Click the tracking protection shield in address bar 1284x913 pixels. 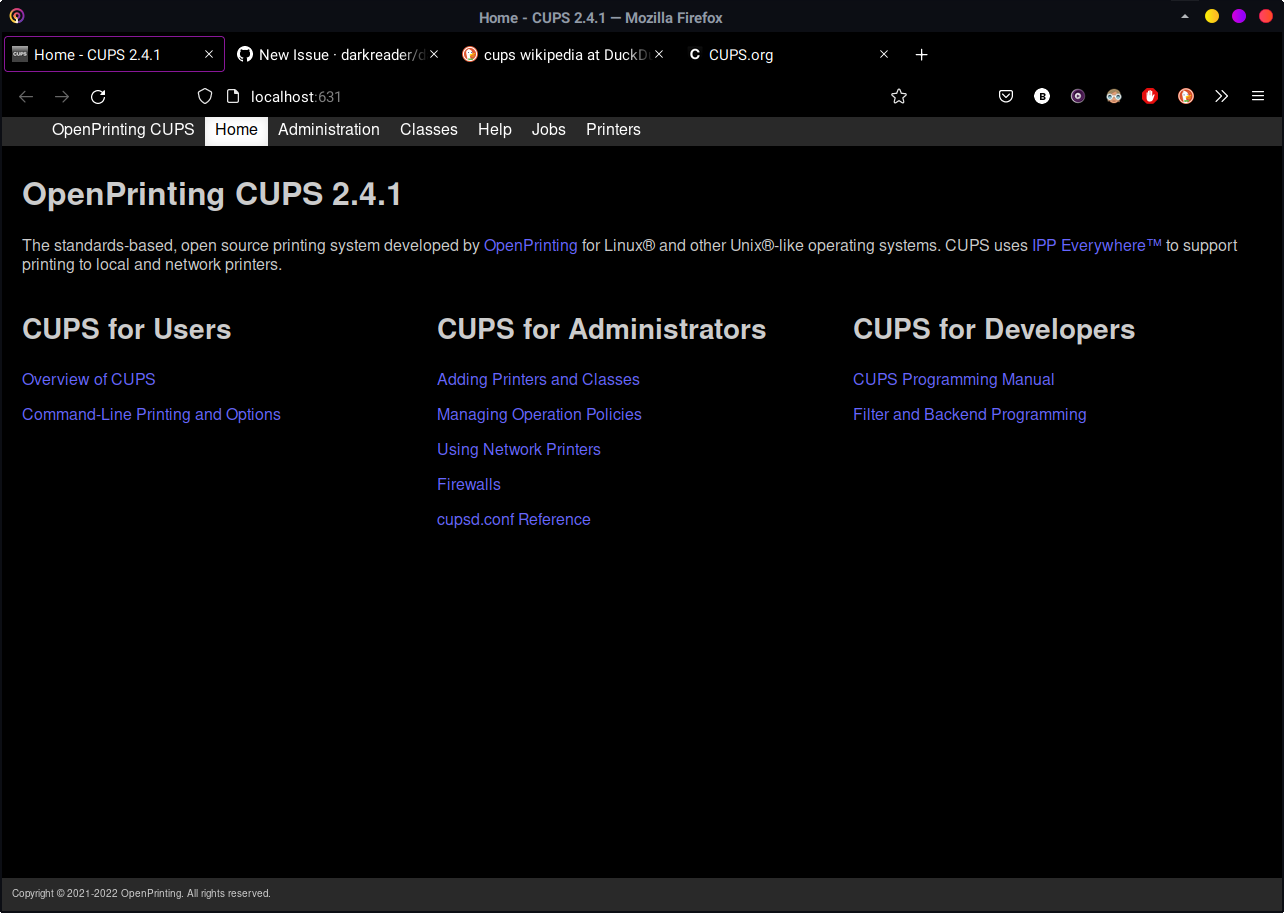coord(204,96)
